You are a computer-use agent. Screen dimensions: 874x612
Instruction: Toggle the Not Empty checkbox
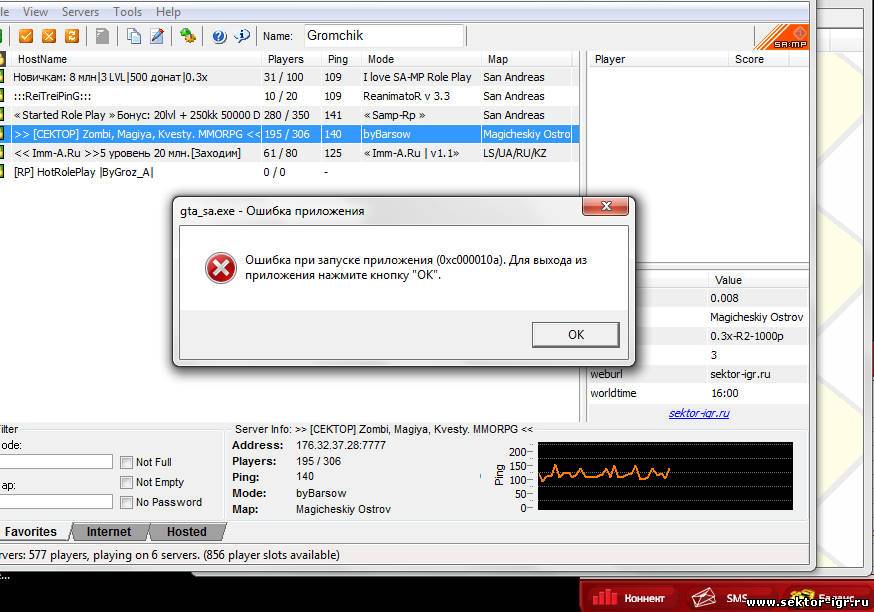(127, 482)
